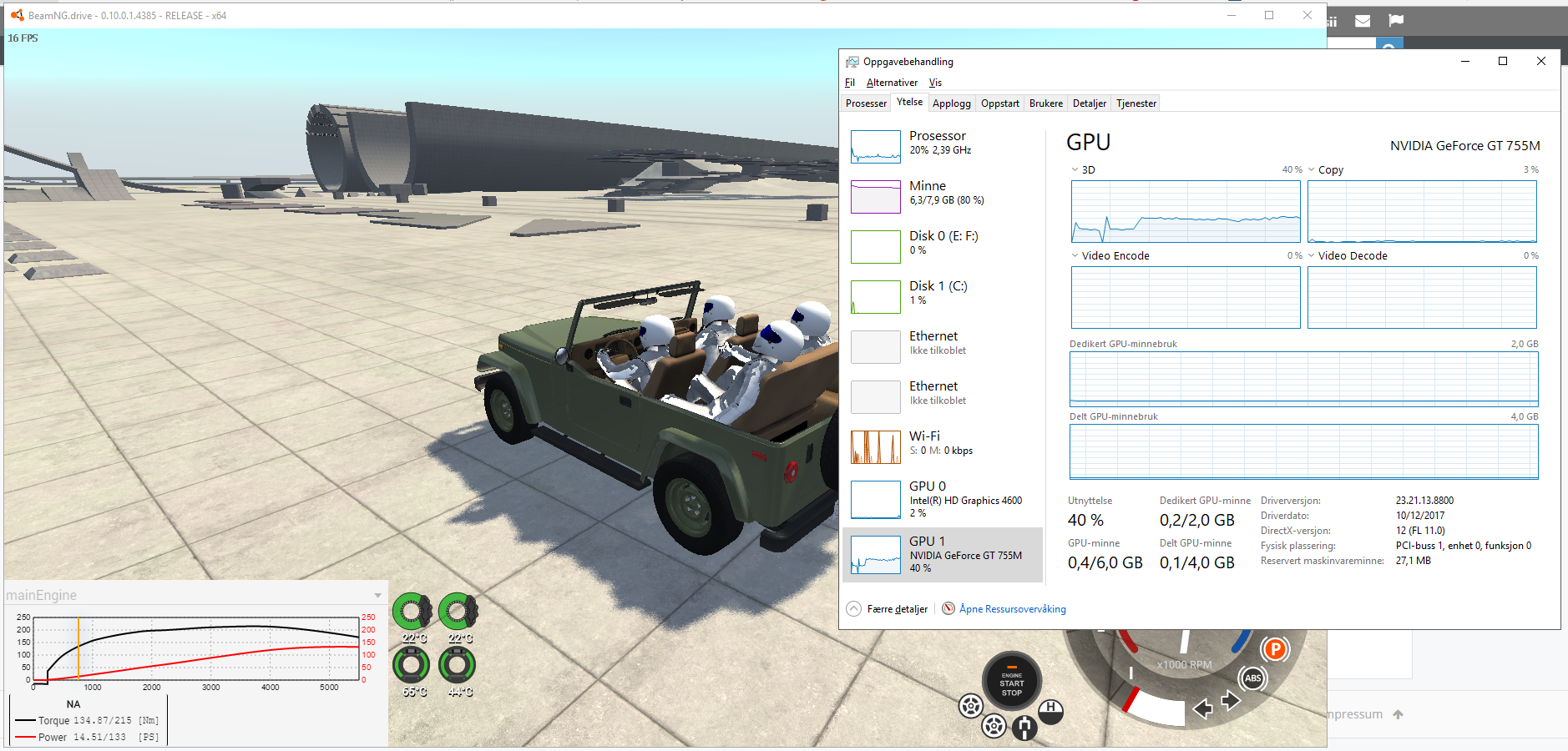Viewport: 1568px width, 751px height.
Task: Click the Færre detaljer circle arrow icon
Action: pos(853,608)
